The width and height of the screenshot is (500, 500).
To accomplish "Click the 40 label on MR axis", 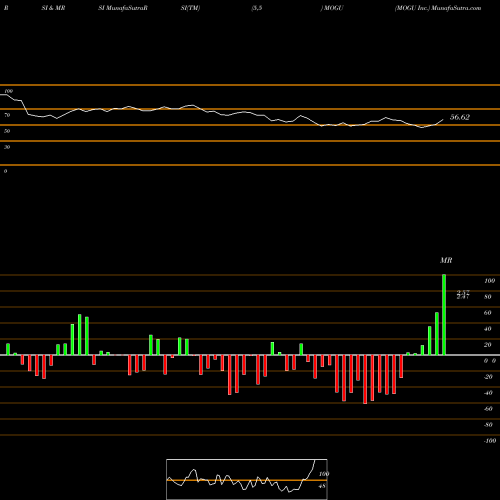I will point(488,329).
